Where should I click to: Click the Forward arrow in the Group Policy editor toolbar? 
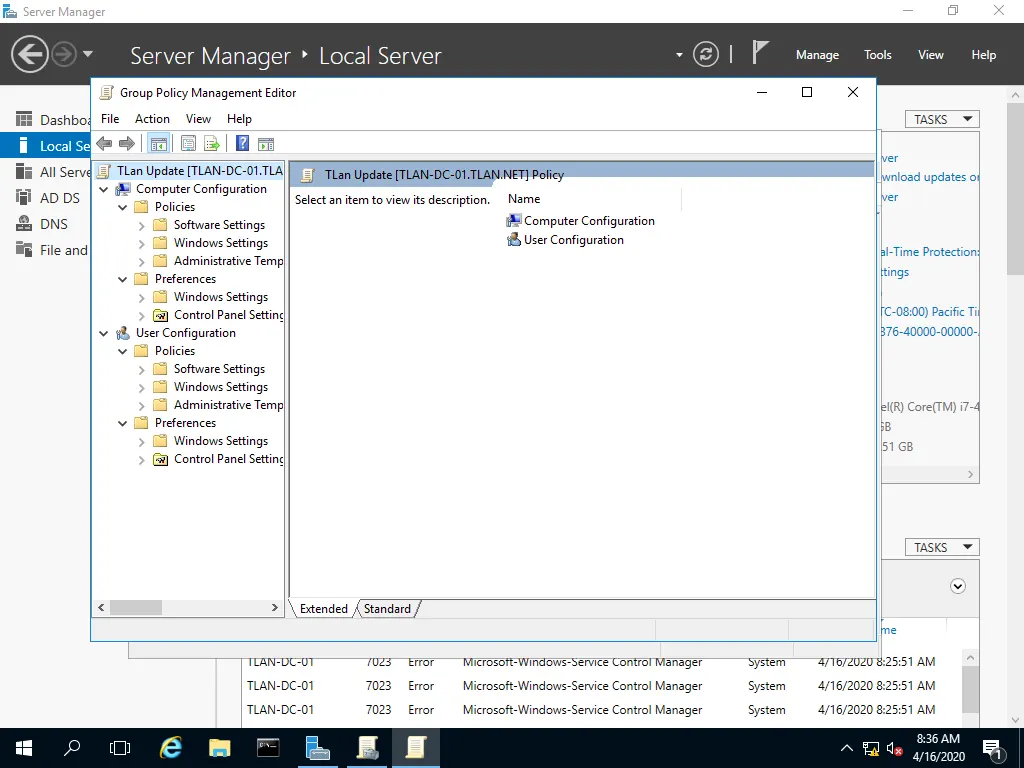click(127, 144)
